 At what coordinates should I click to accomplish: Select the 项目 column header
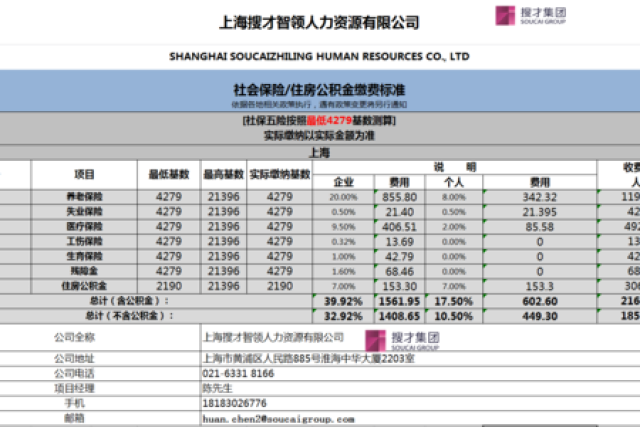point(84,175)
